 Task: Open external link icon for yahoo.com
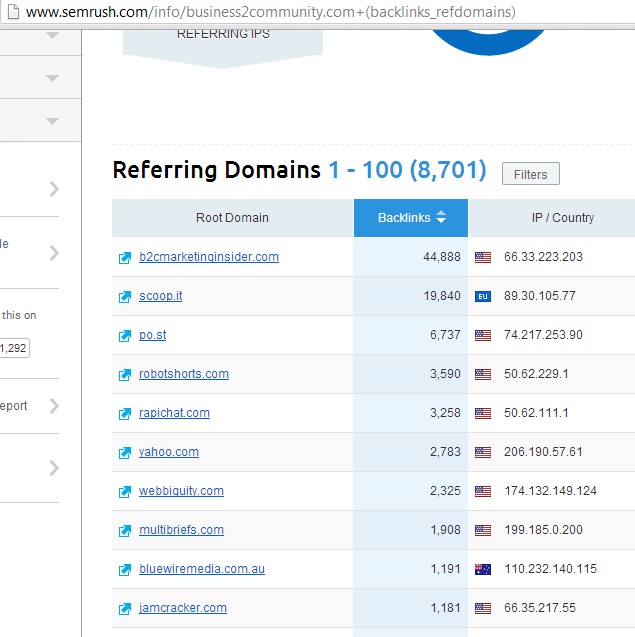point(125,453)
